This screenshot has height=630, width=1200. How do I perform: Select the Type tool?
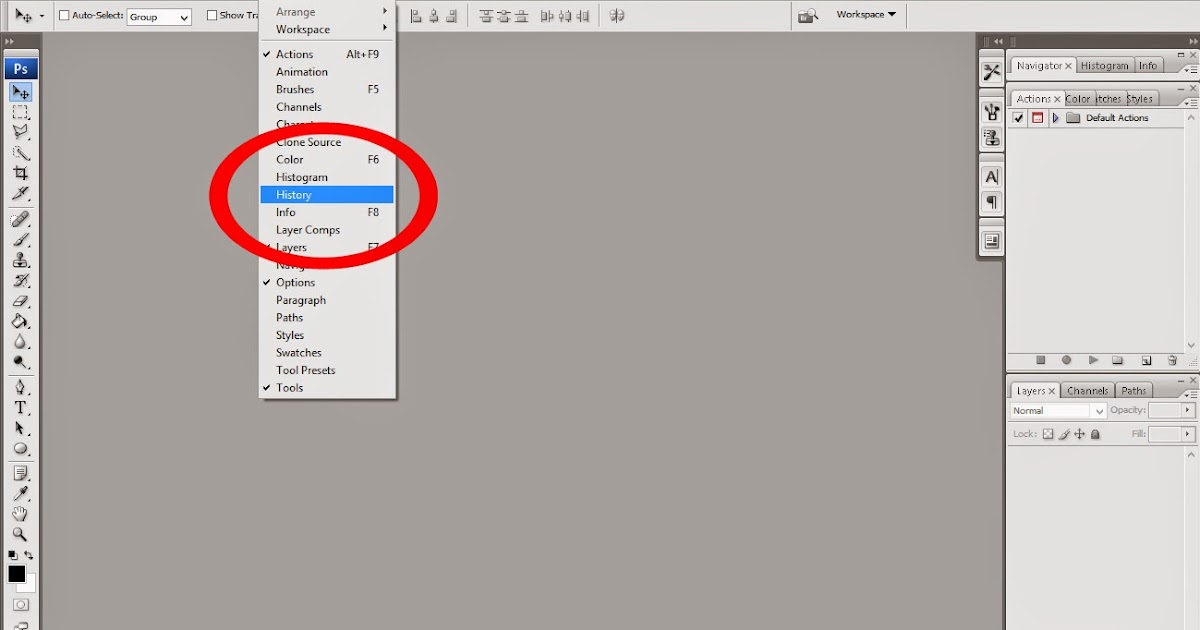coord(21,408)
